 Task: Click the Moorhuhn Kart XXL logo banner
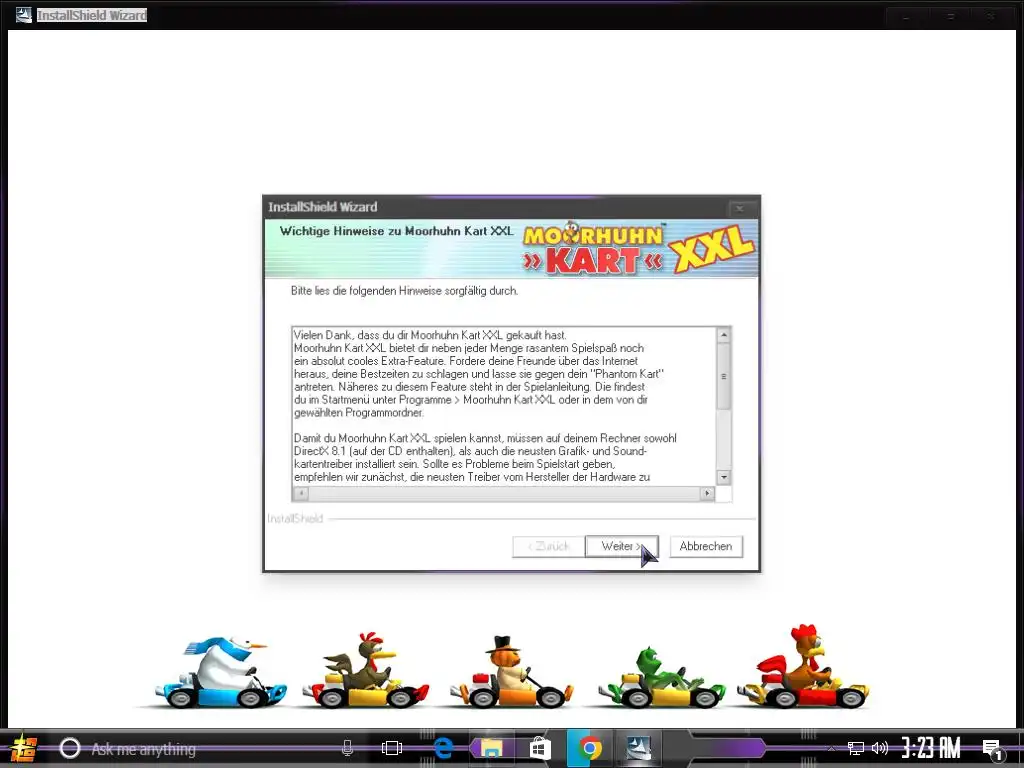(x=637, y=249)
